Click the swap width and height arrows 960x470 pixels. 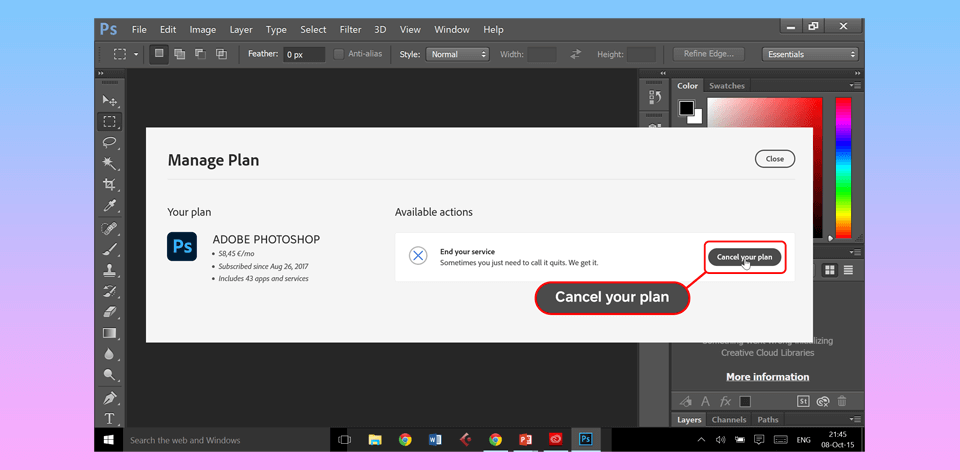point(576,54)
